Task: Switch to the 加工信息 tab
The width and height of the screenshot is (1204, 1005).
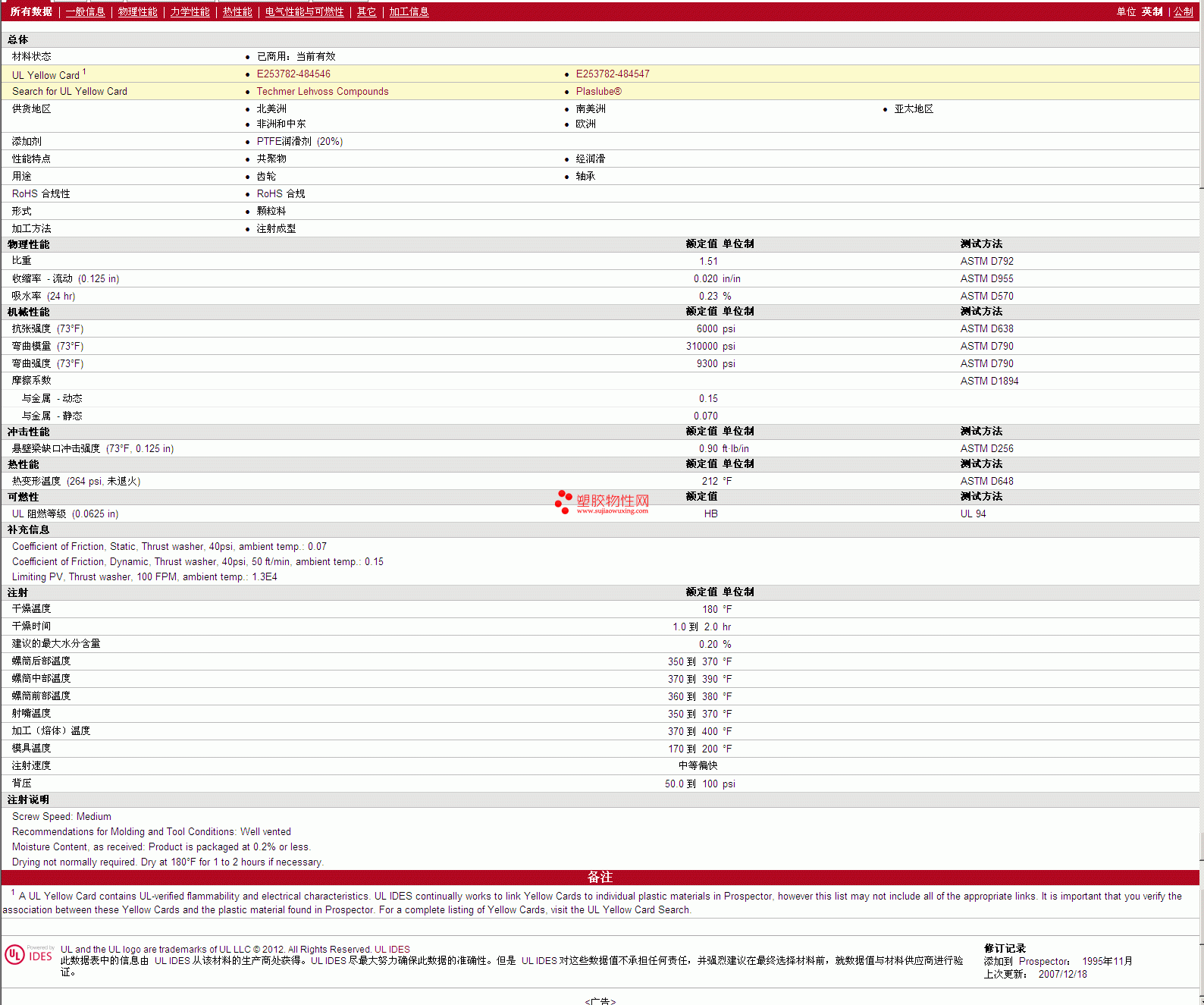Action: pyautogui.click(x=409, y=12)
